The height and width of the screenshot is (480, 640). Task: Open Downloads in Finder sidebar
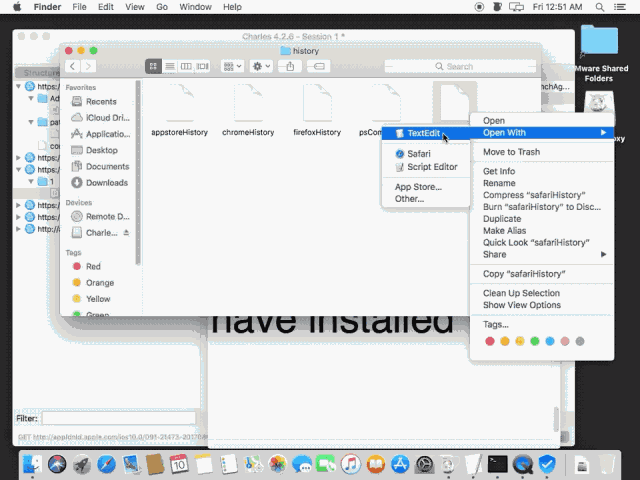click(x=106, y=183)
